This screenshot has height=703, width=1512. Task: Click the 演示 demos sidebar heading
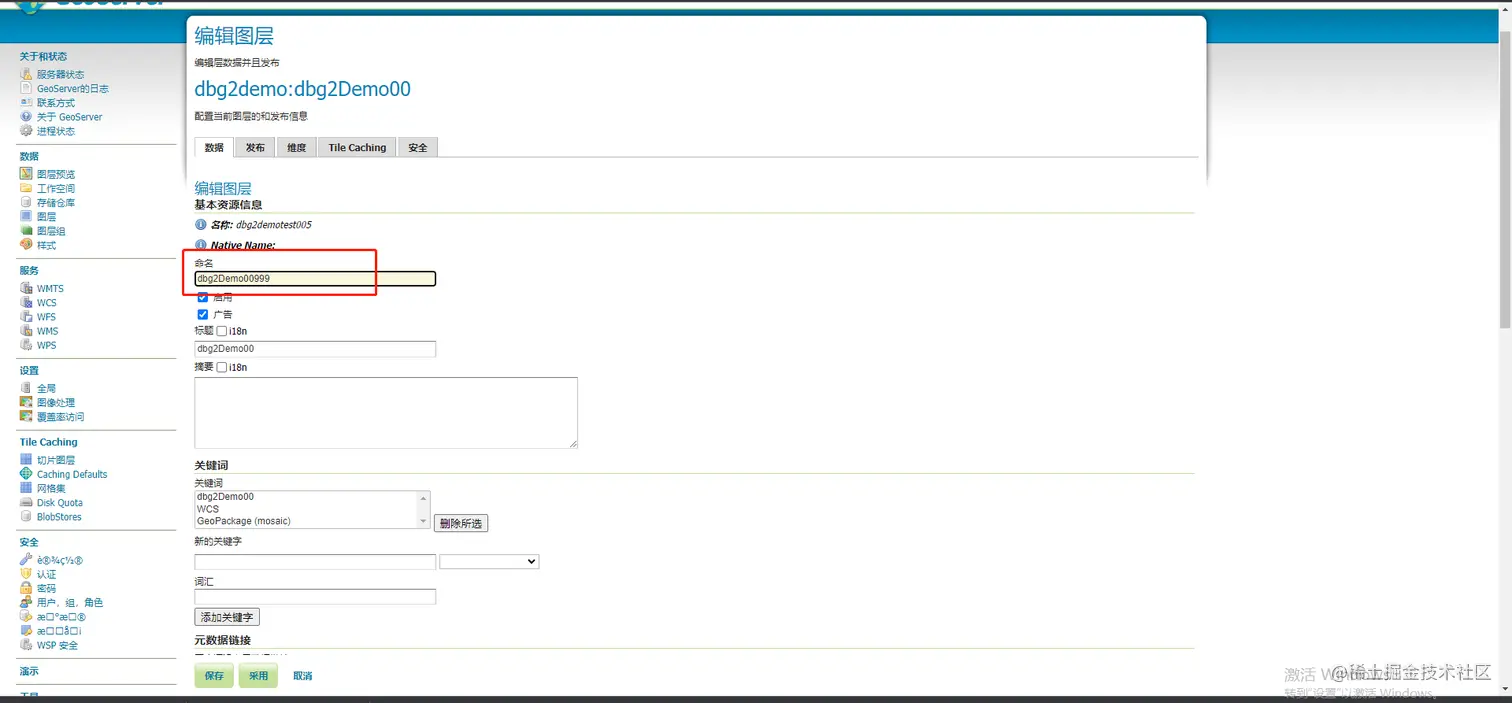pyautogui.click(x=29, y=671)
